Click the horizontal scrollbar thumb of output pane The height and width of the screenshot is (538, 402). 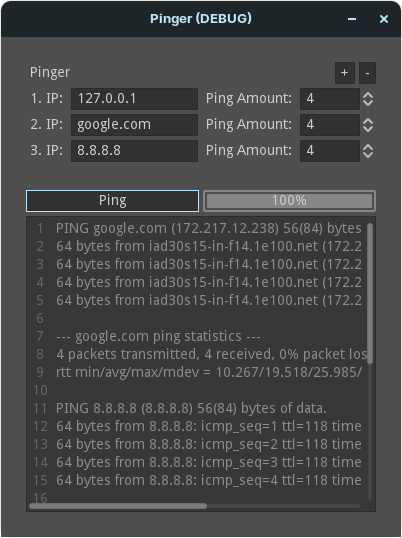click(118, 506)
